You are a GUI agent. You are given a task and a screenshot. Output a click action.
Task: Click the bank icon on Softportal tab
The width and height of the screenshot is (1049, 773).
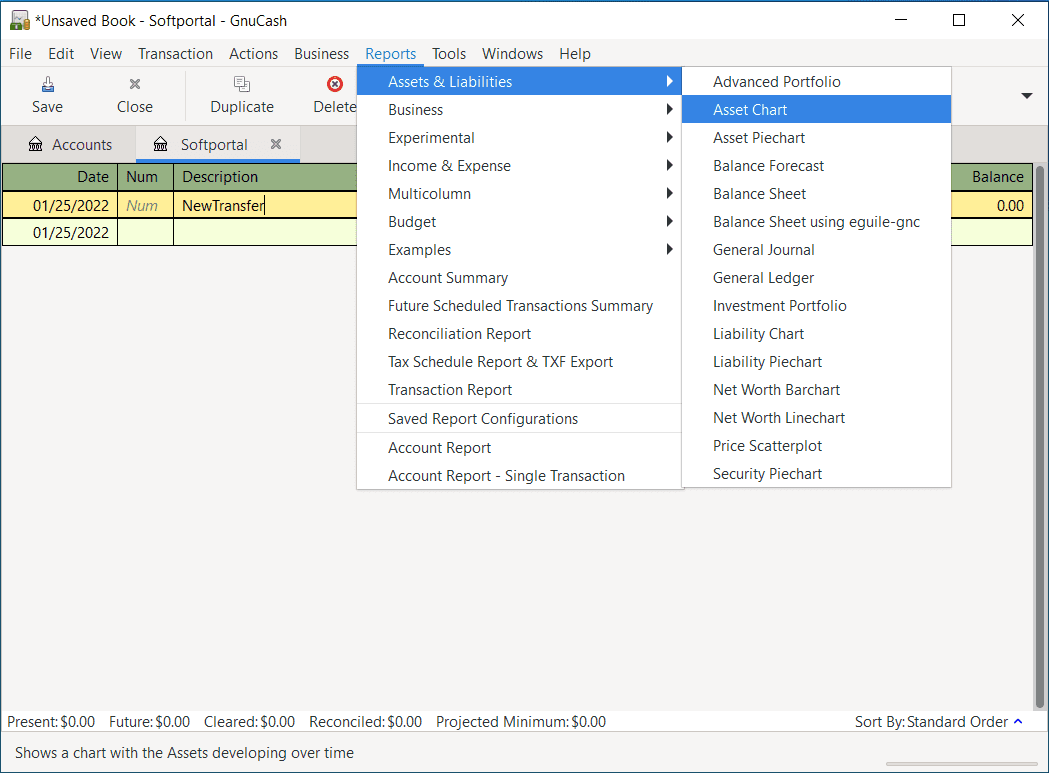160,145
